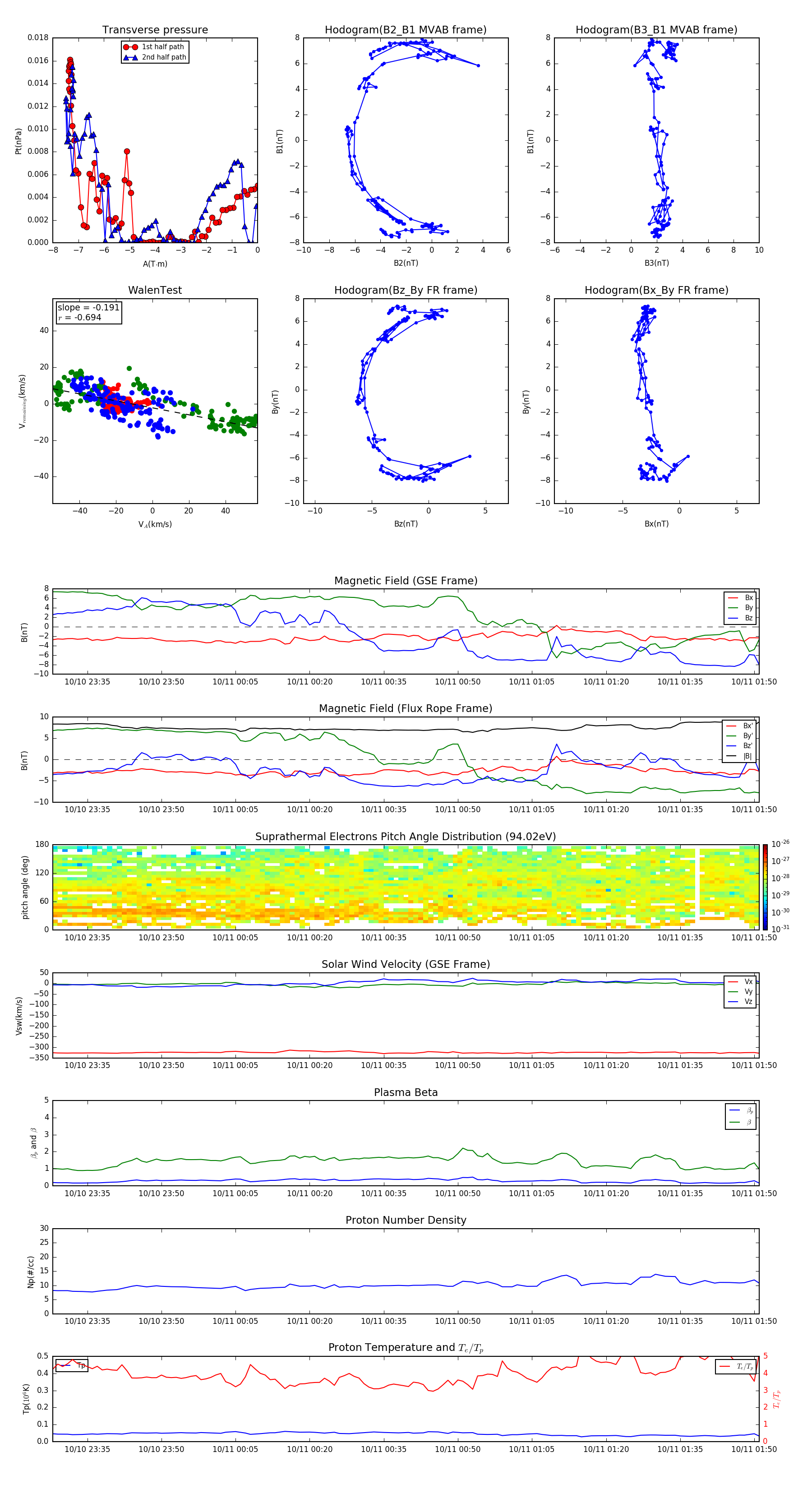Click 'Vz' in solar wind legend
The image size is (812, 1489).
[748, 1002]
